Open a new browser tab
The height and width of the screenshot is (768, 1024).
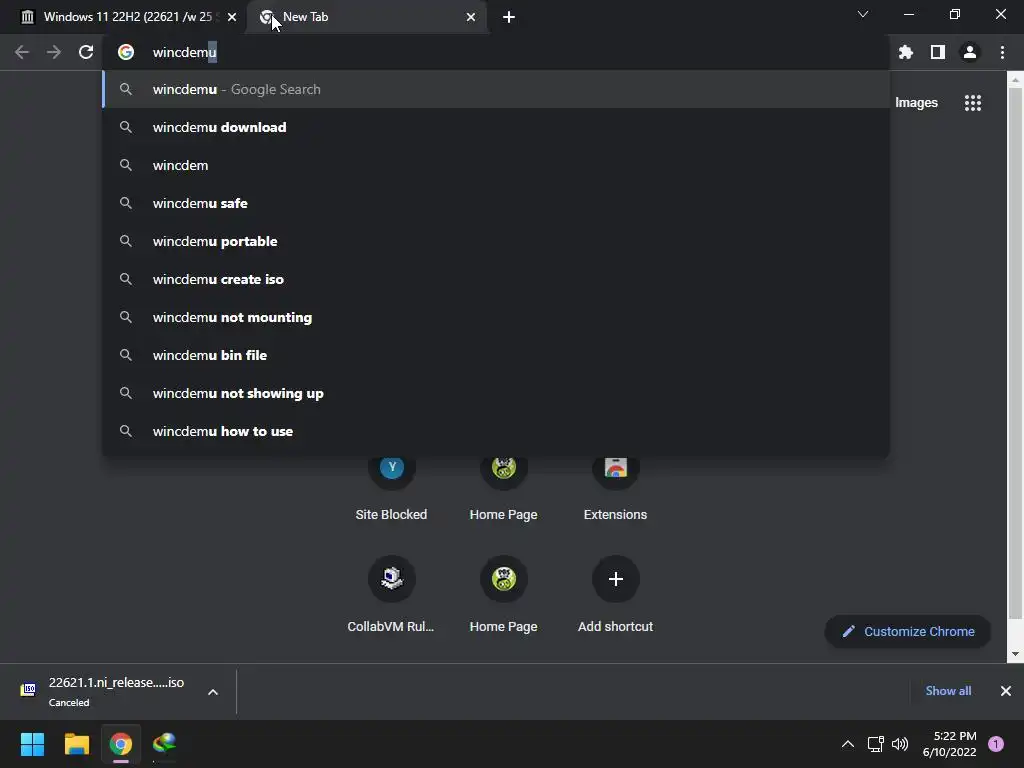(509, 17)
